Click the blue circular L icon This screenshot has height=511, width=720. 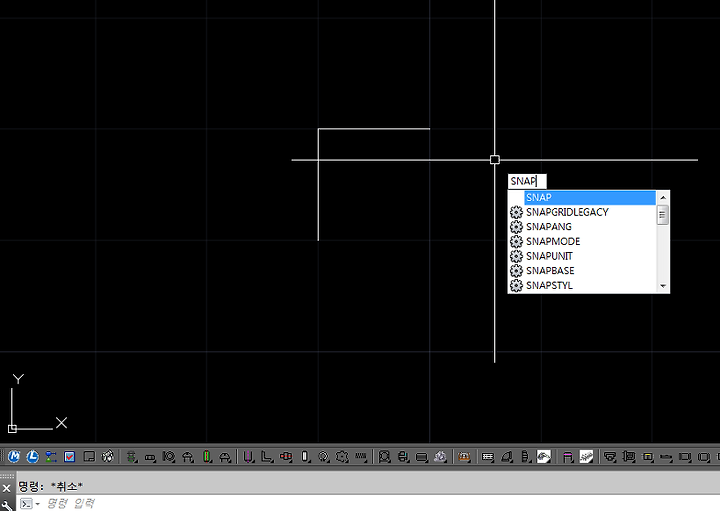pos(33,456)
